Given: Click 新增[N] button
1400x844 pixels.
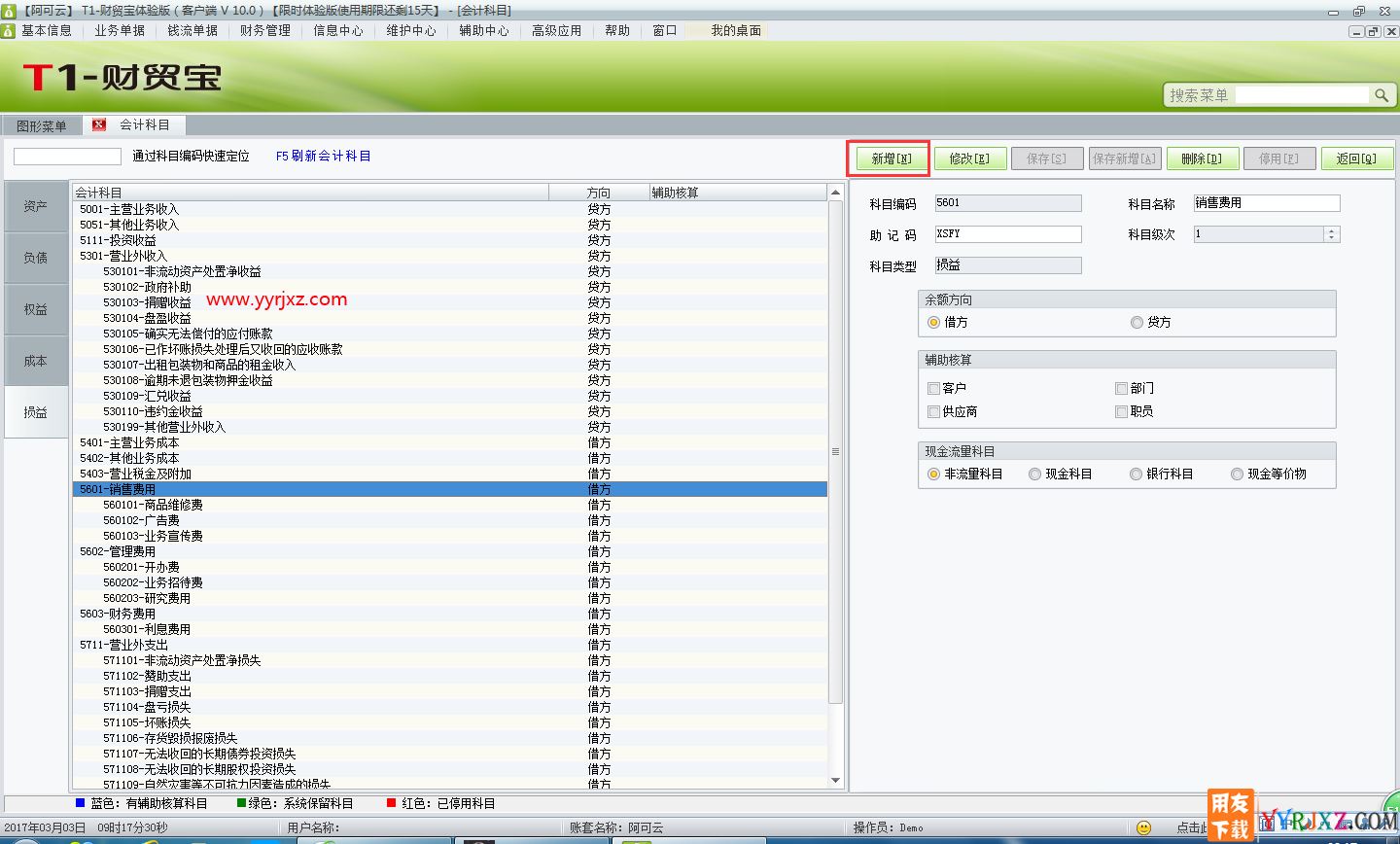Looking at the screenshot, I should [892, 158].
